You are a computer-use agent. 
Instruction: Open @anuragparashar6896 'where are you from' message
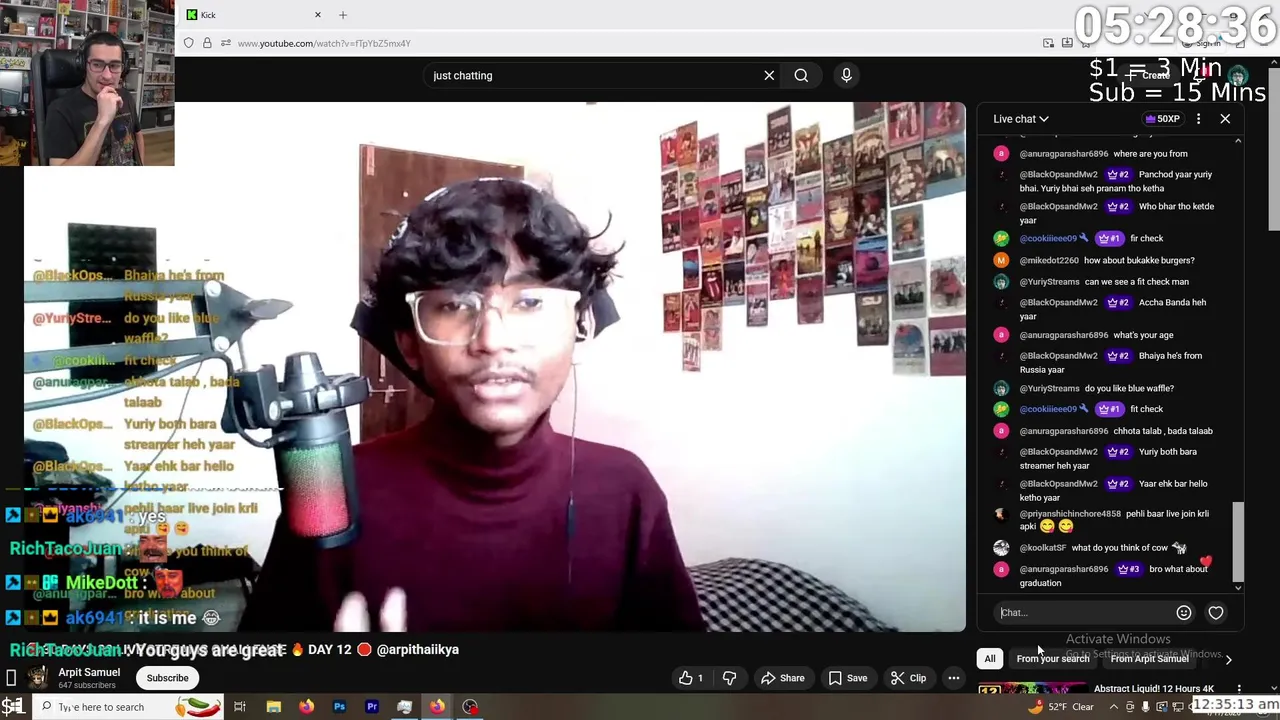point(1104,154)
